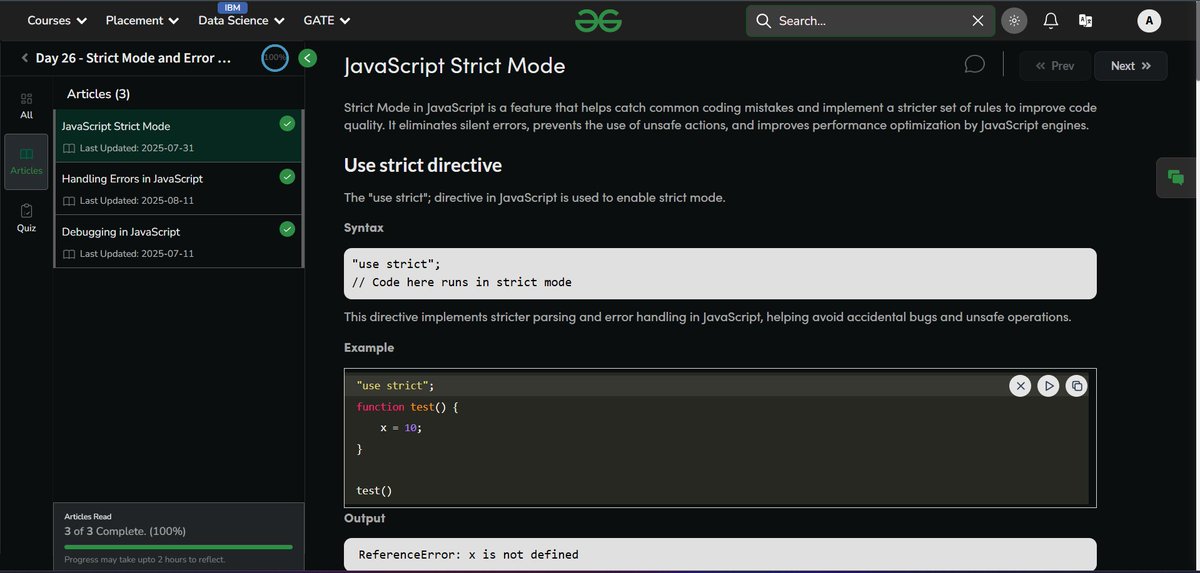Select the Articles sidebar tab

click(26, 161)
